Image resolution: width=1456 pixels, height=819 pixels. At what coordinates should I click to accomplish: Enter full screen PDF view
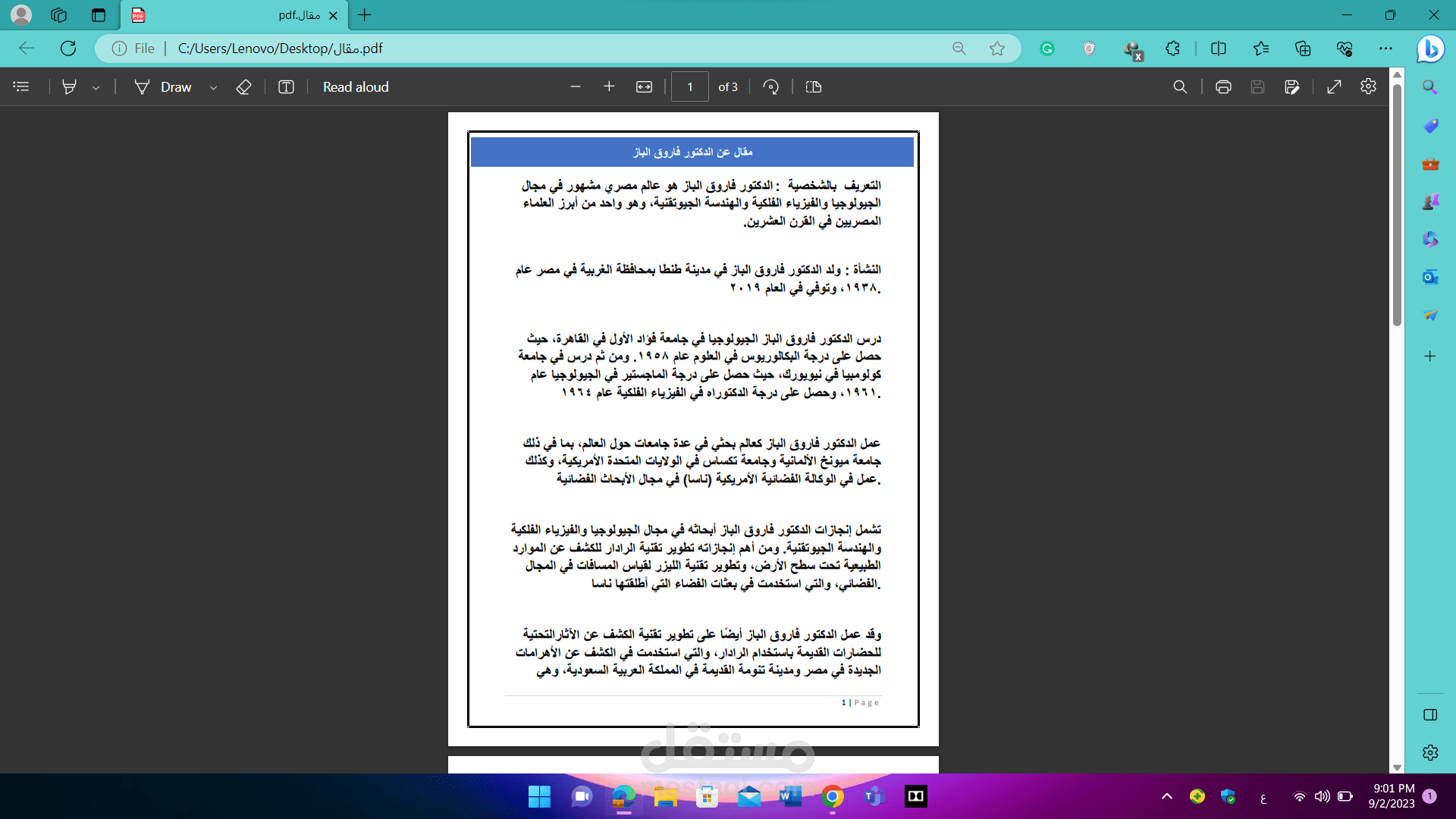1334,87
